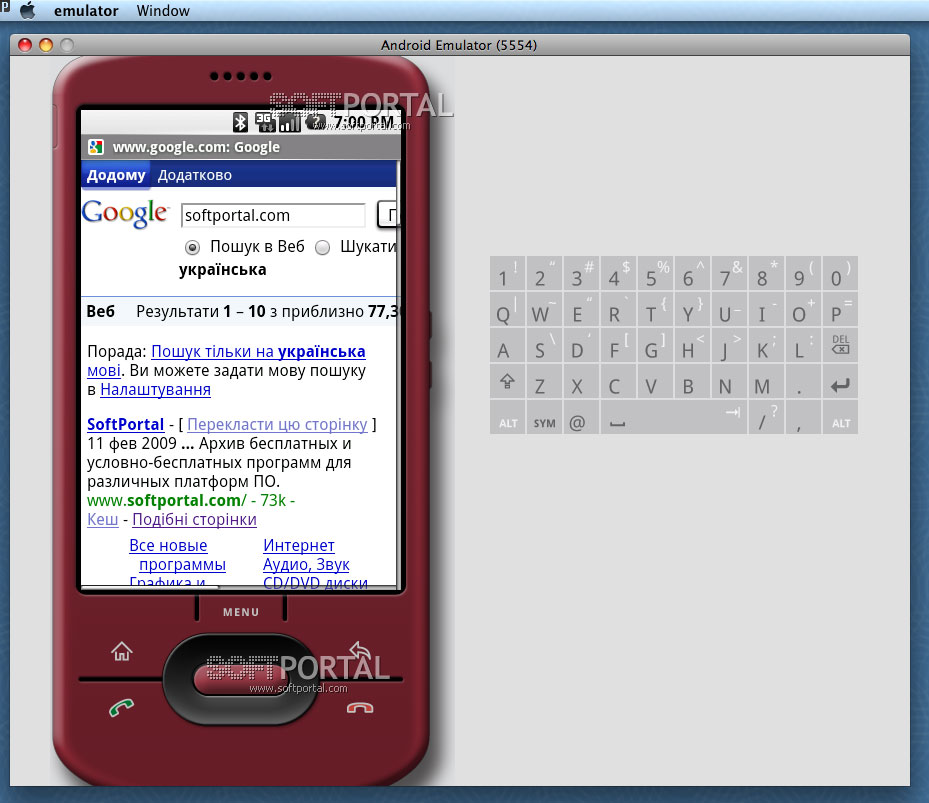929x803 pixels.
Task: Click the space bar key
Action: [x=674, y=417]
